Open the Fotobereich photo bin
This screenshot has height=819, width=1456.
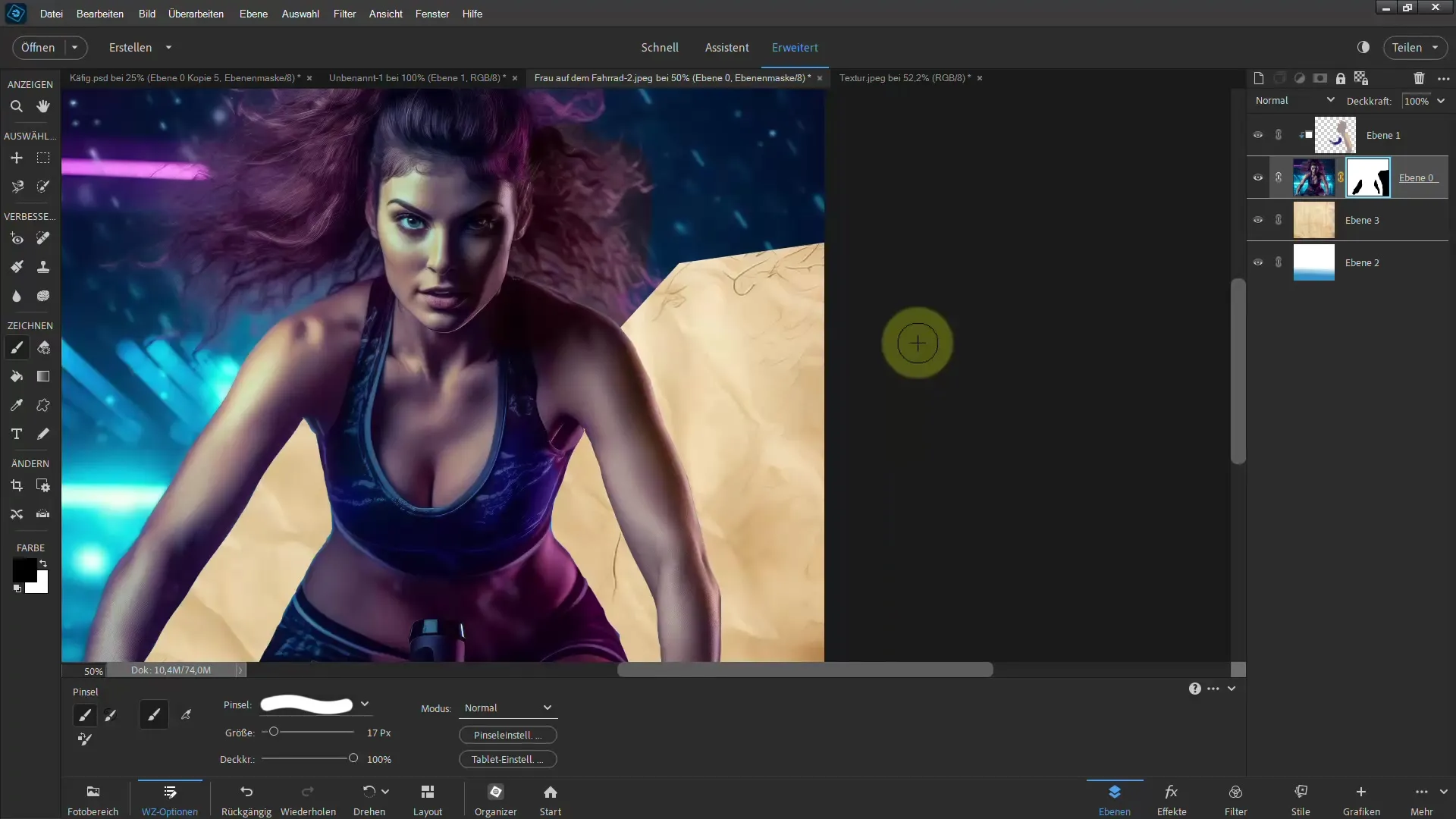(x=93, y=799)
